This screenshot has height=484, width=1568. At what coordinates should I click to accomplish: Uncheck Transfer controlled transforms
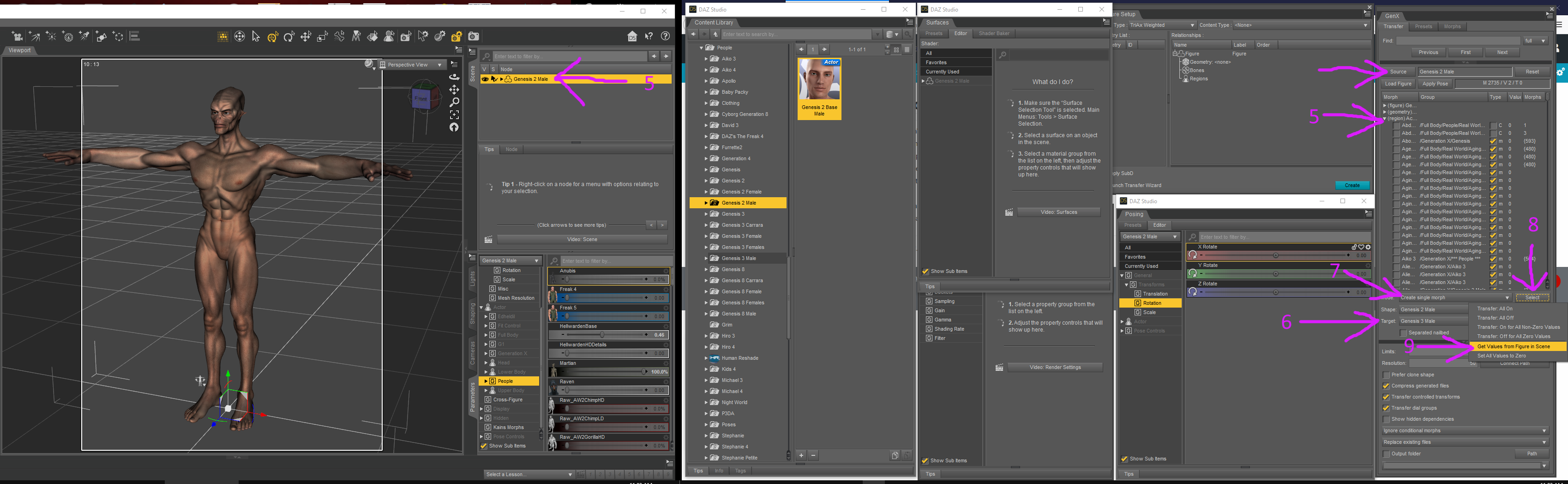tap(1387, 397)
